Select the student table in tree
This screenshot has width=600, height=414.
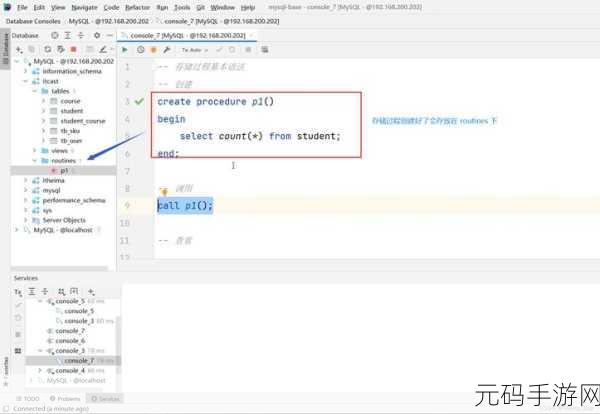(x=72, y=111)
